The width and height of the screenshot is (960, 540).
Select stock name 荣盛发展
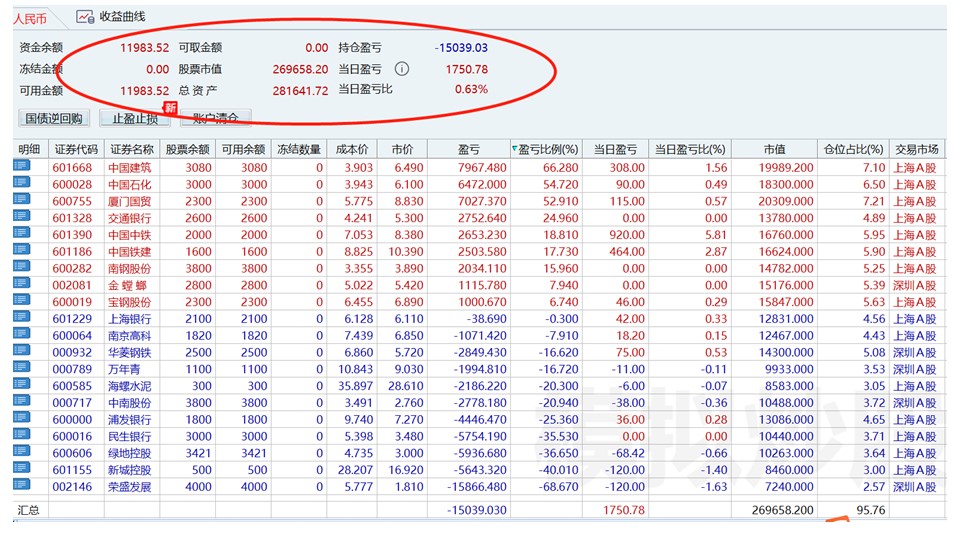point(129,487)
